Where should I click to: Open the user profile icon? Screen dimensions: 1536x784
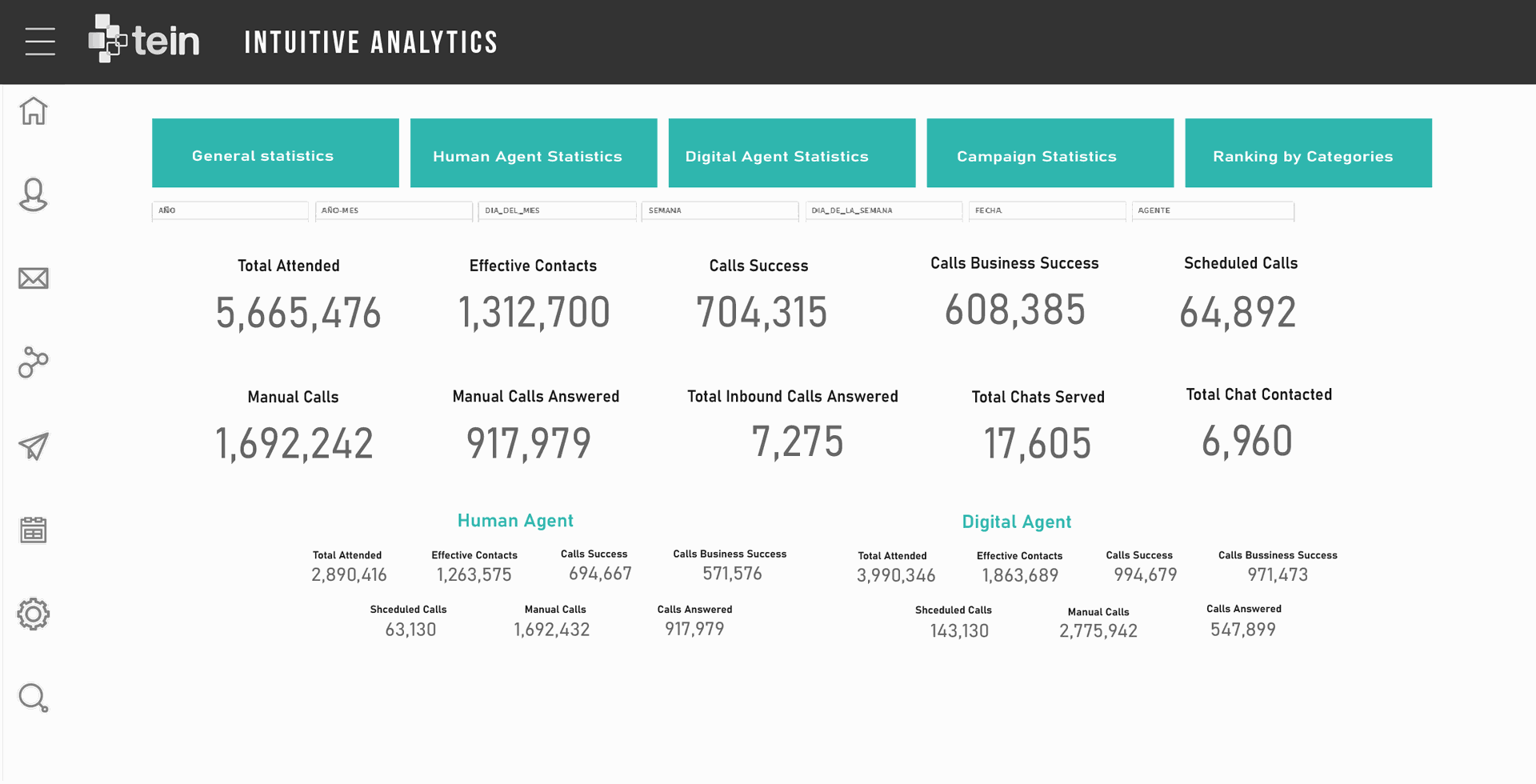point(34,194)
